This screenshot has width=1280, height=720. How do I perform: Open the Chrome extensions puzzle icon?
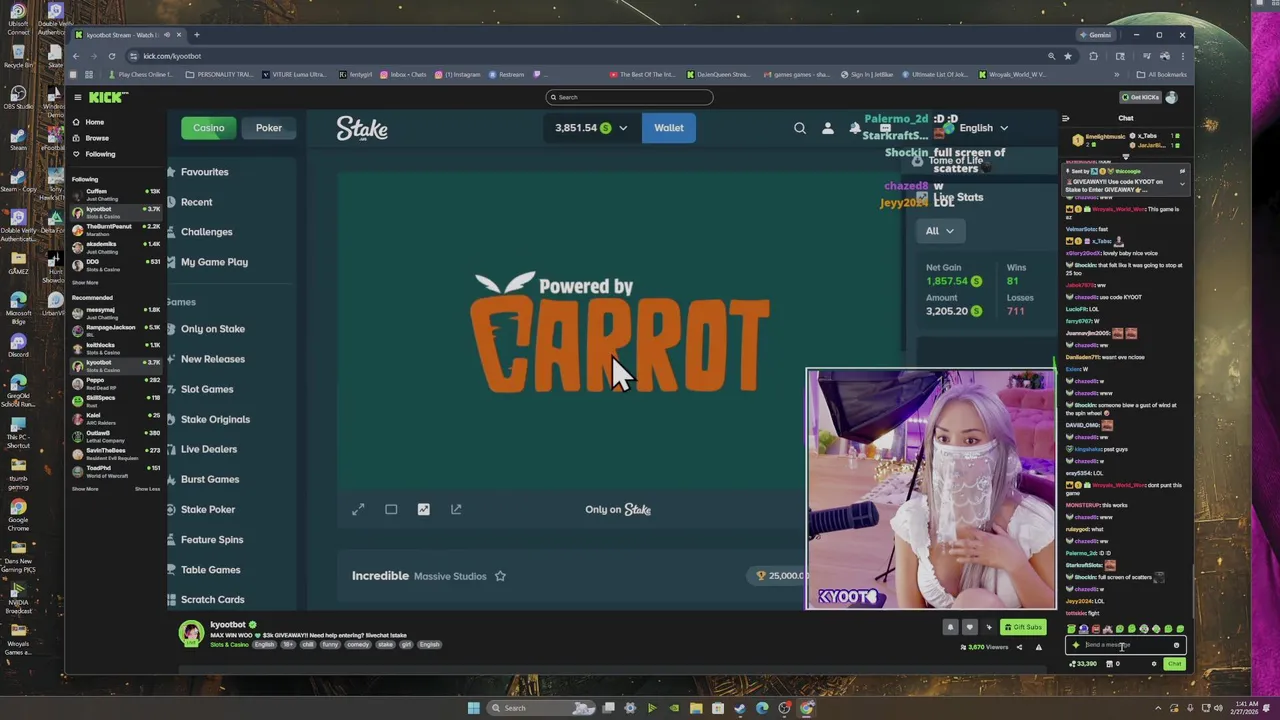point(1093,56)
